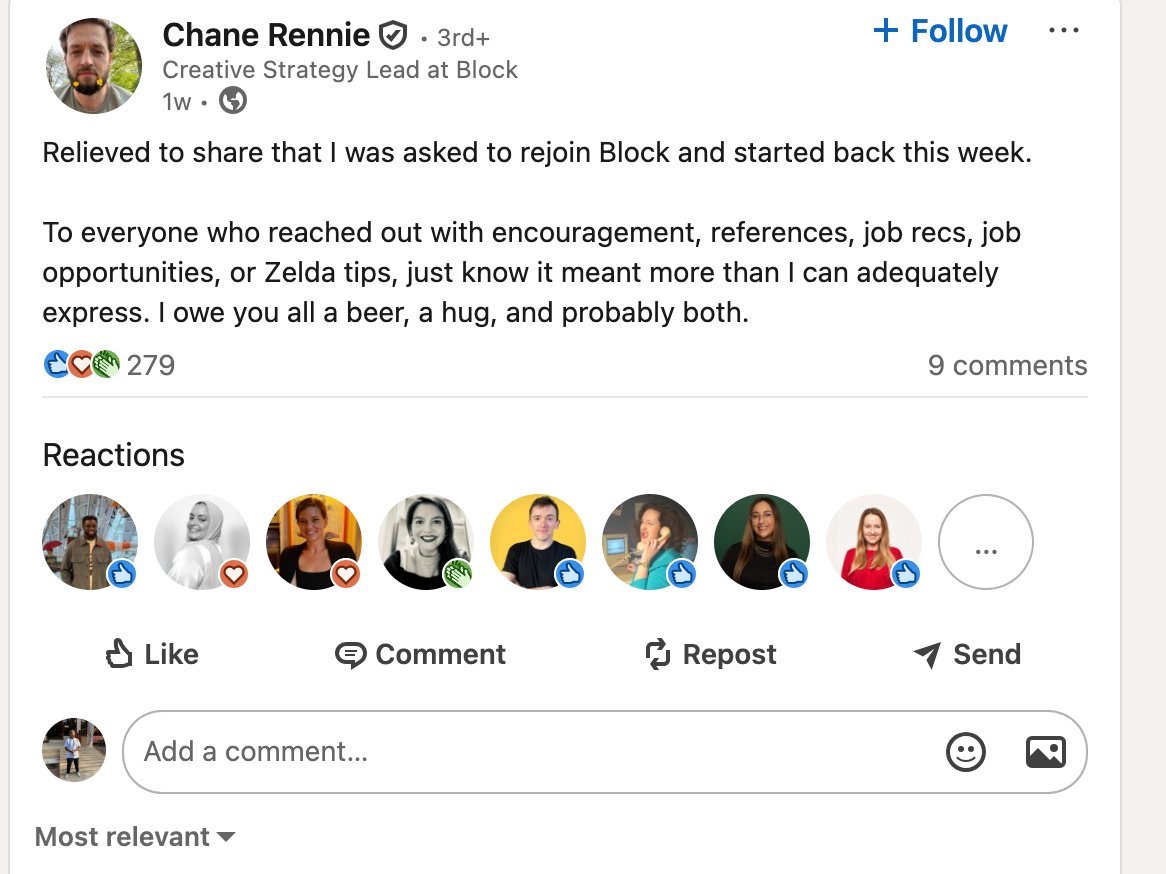The width and height of the screenshot is (1166, 874).
Task: Click the Repost arrows icon
Action: click(x=657, y=655)
